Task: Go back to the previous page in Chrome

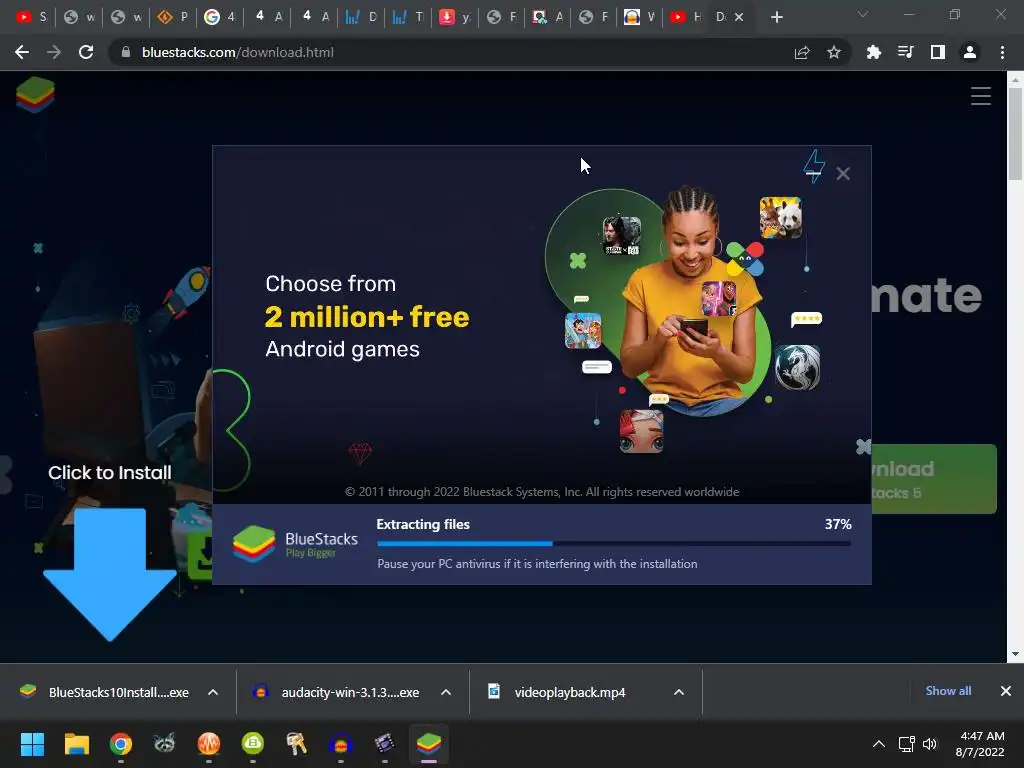Action: pyautogui.click(x=22, y=52)
